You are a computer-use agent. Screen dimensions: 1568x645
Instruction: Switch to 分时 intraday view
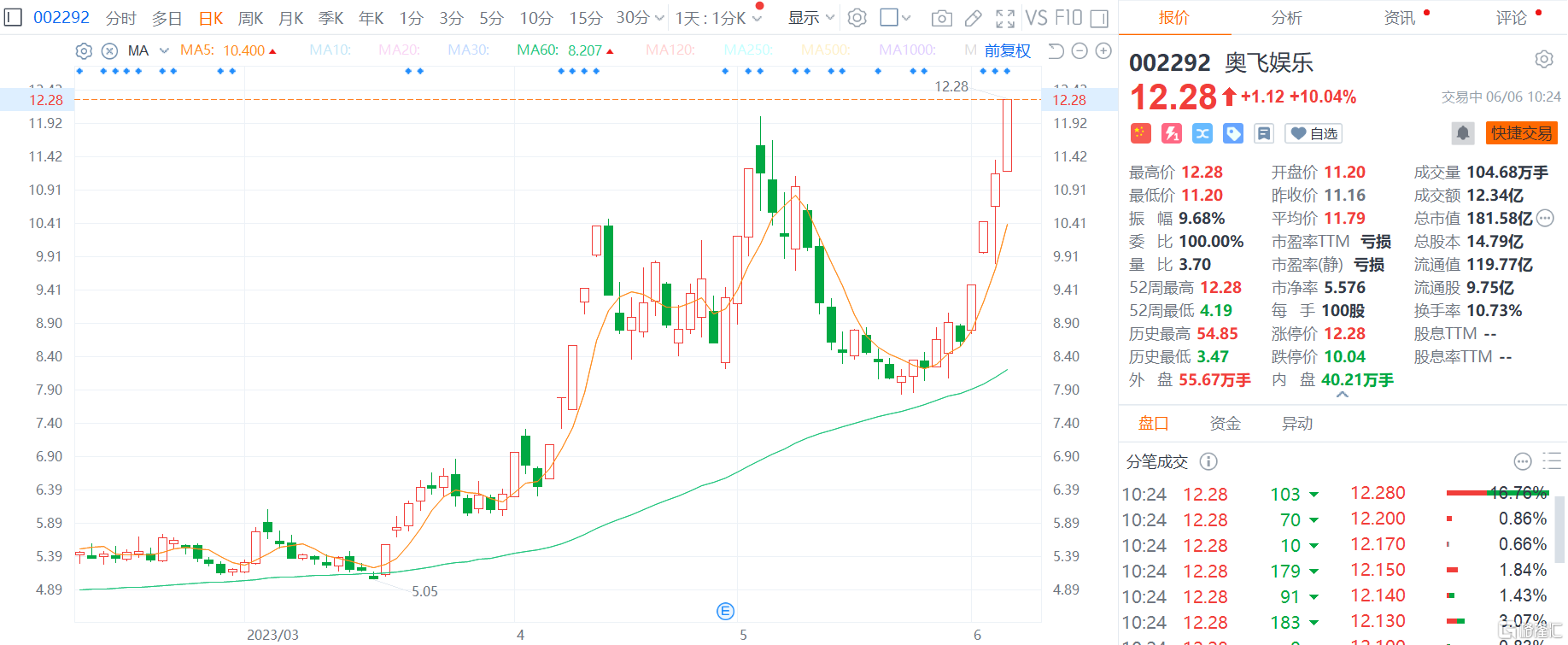coord(121,18)
